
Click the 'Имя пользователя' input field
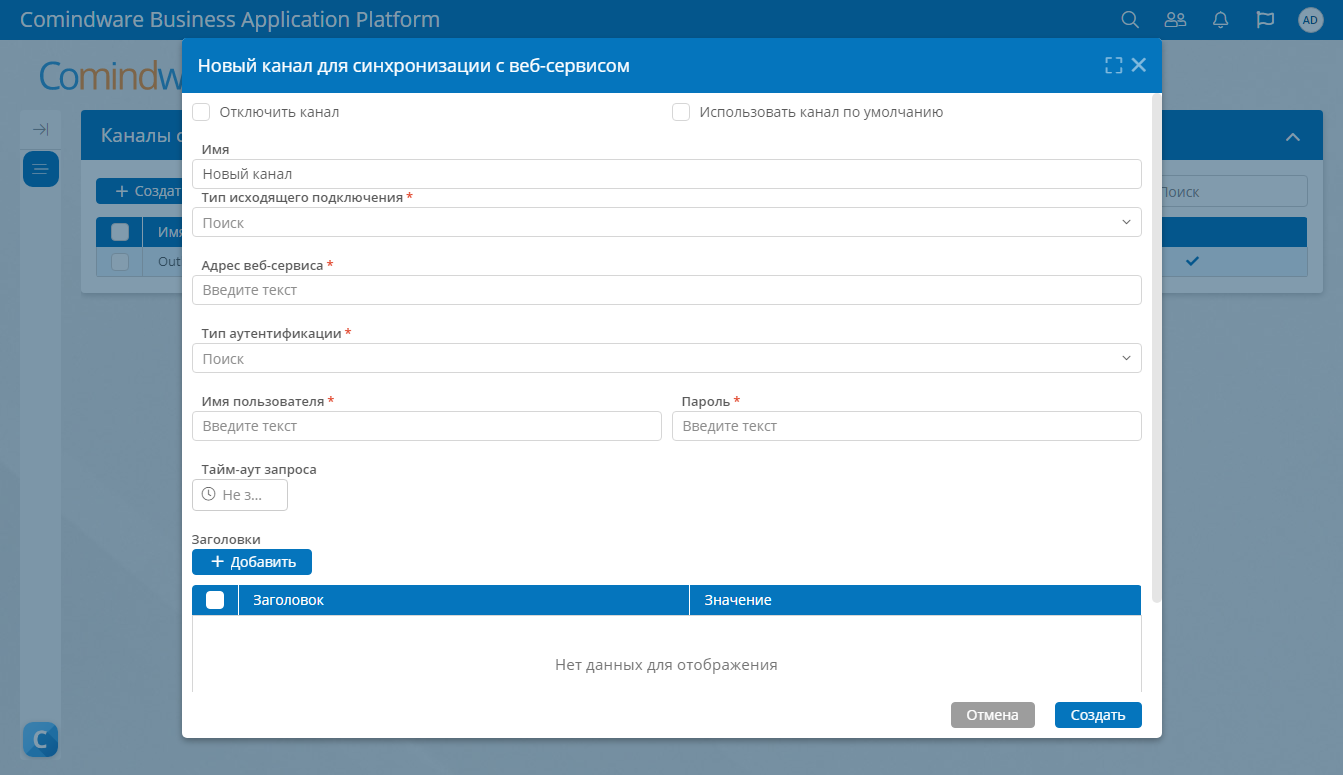[x=427, y=426]
